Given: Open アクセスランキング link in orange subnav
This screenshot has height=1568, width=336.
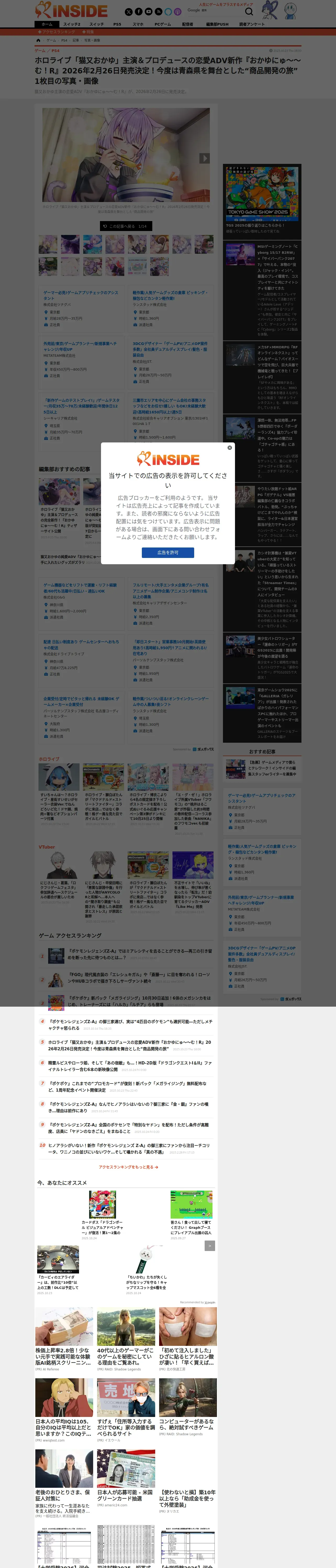Looking at the screenshot, I should tap(57, 32).
